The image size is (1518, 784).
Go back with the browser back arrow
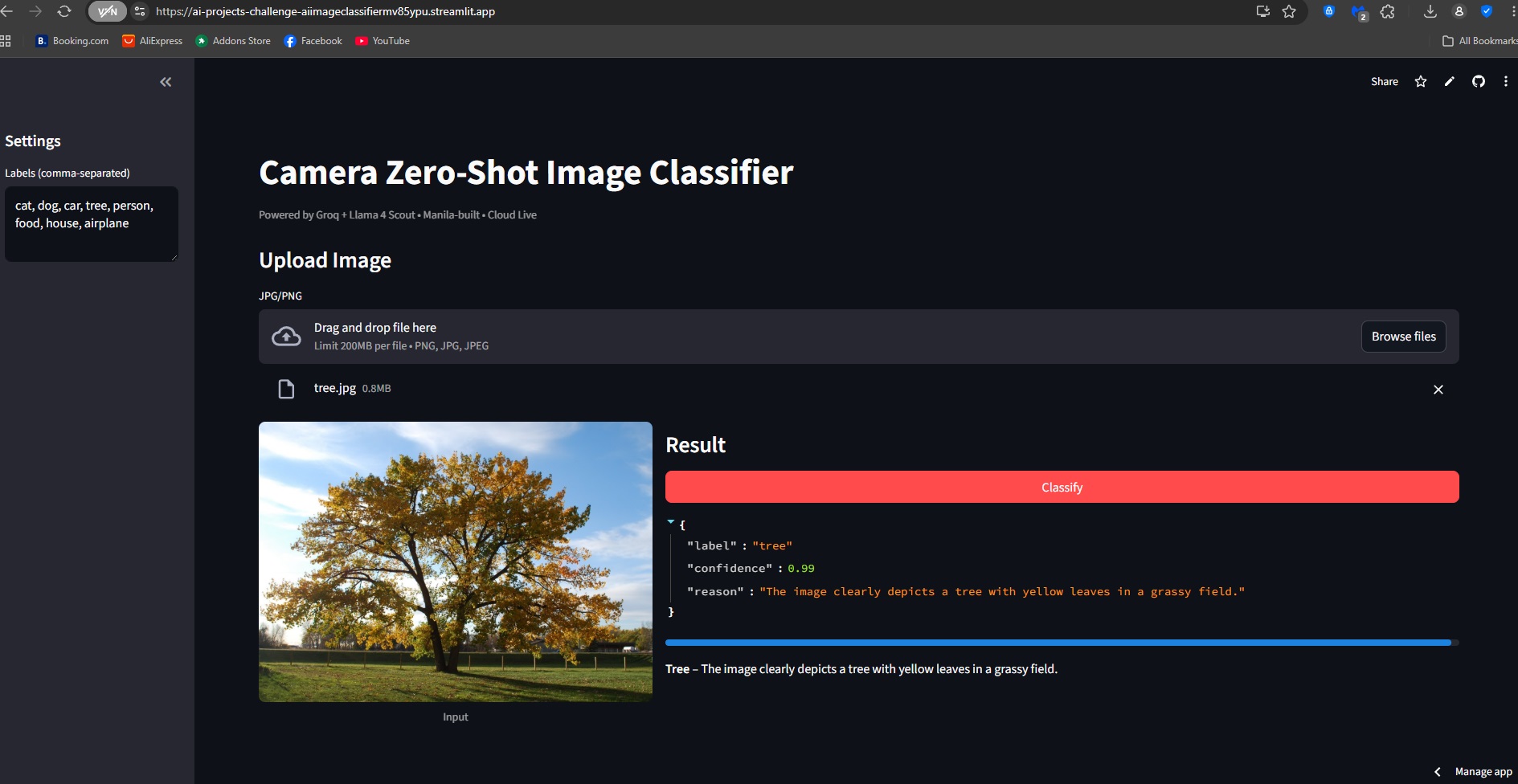point(7,11)
